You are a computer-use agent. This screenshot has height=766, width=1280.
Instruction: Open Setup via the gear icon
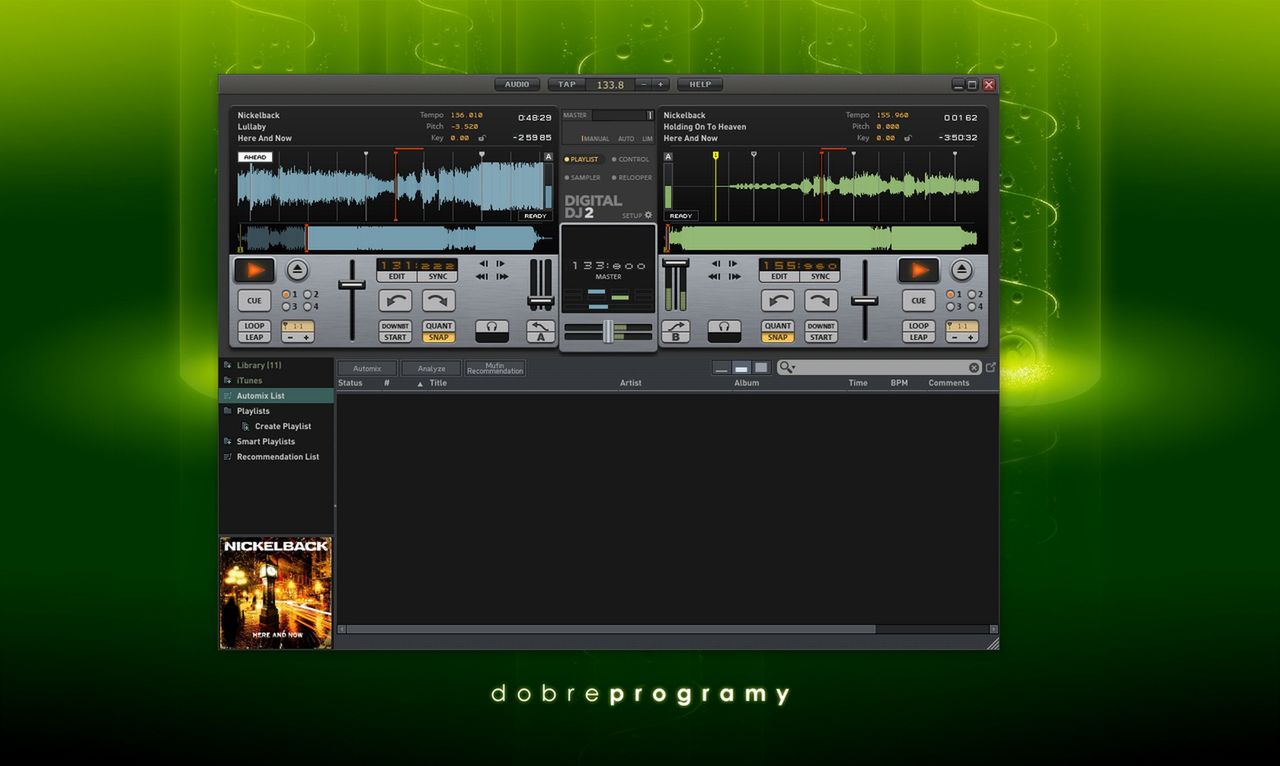click(x=648, y=215)
